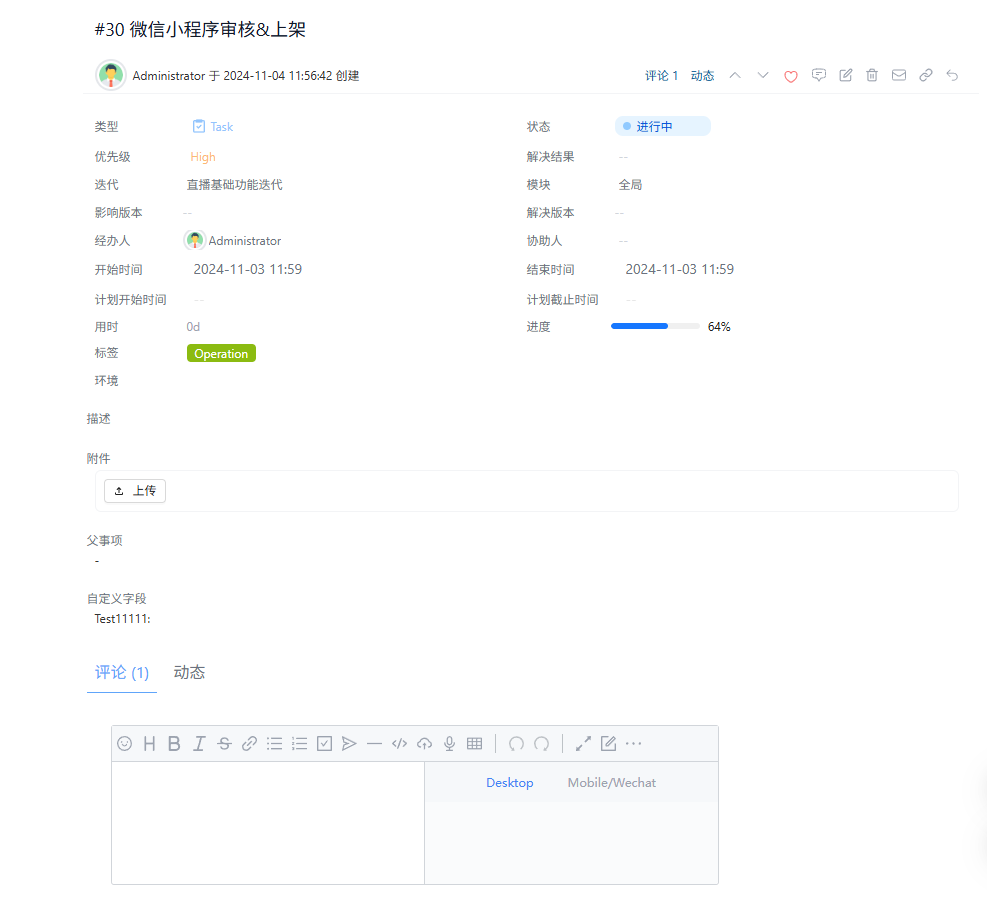Delete issue with trash icon
This screenshot has width=987, height=905.
872,76
